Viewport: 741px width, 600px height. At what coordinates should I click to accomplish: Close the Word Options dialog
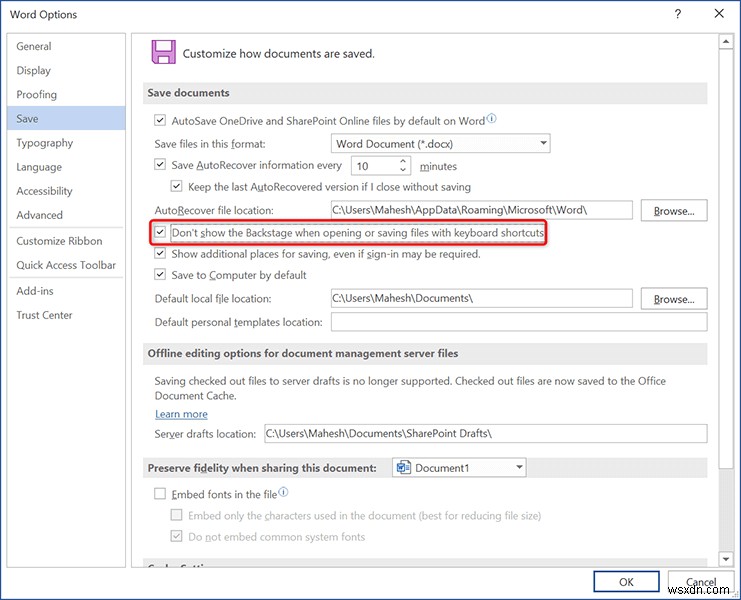[719, 14]
